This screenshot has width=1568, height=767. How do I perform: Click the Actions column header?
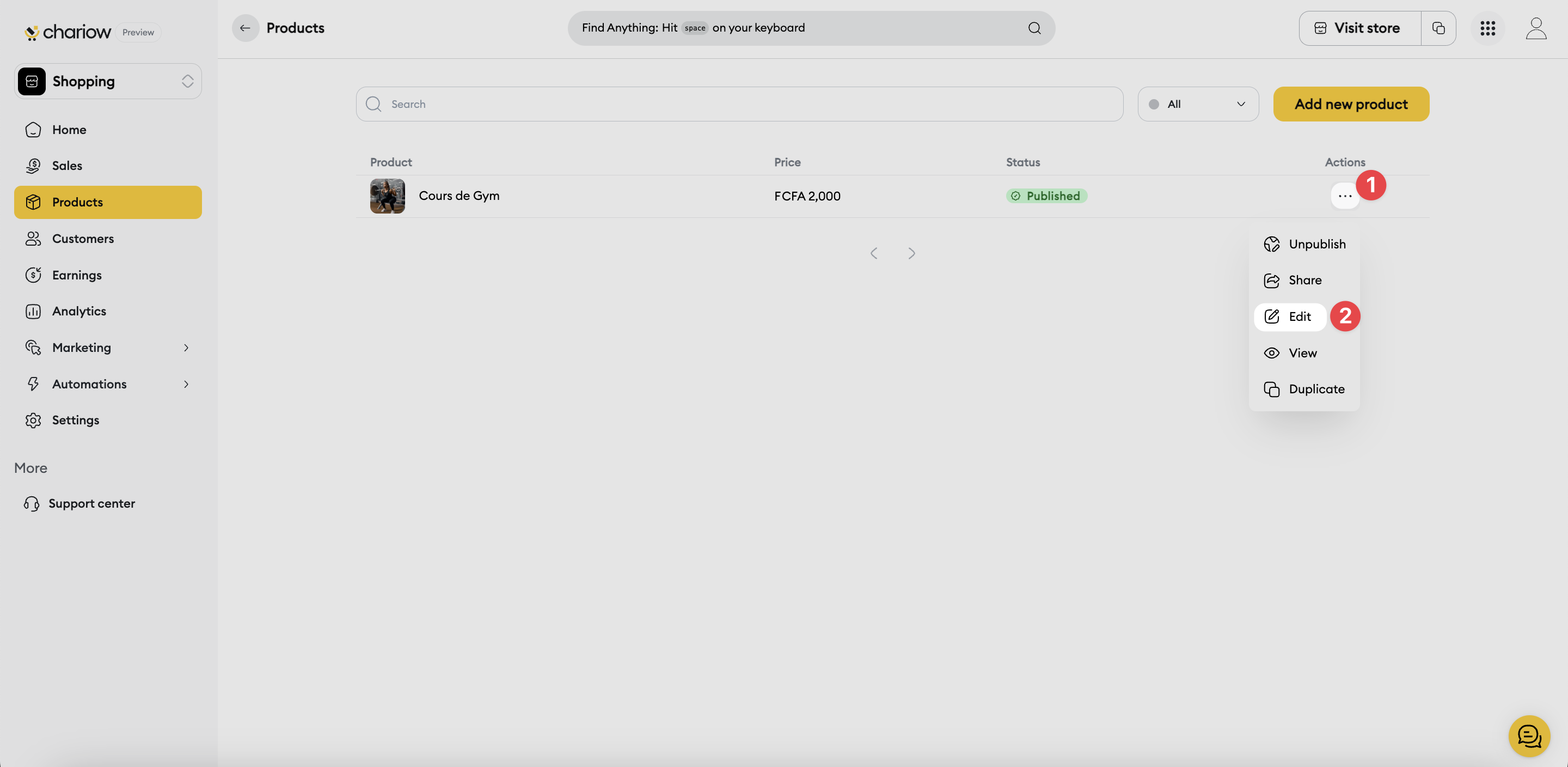1345,163
